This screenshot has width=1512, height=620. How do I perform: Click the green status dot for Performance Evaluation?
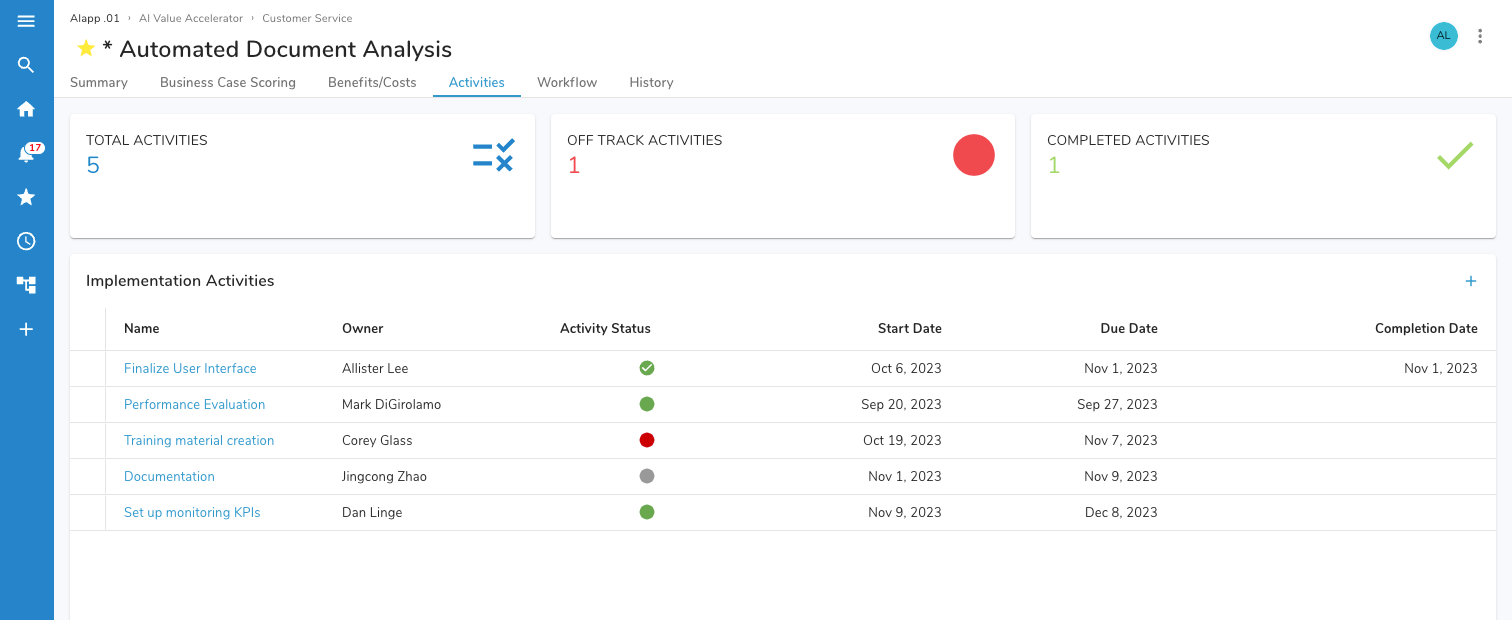point(647,404)
